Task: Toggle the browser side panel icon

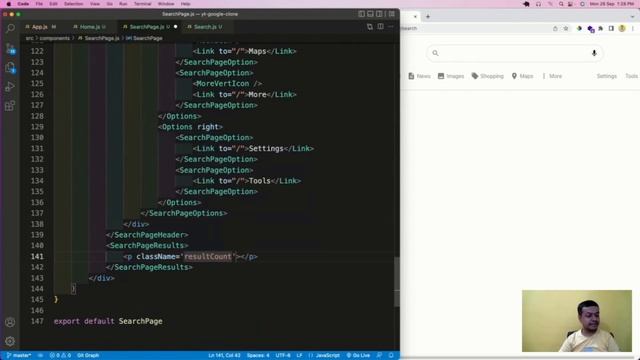Action: 611,29
